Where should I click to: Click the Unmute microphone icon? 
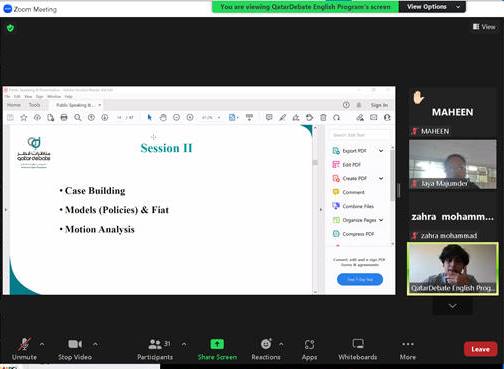(x=24, y=344)
